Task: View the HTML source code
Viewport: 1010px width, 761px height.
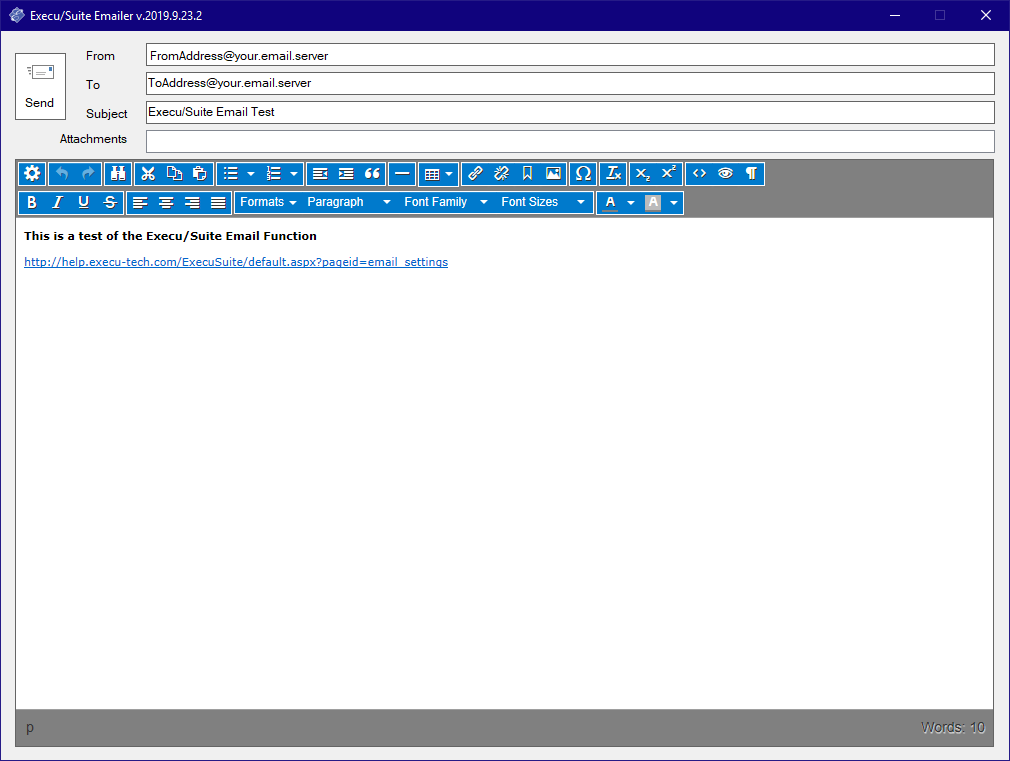Action: tap(699, 173)
